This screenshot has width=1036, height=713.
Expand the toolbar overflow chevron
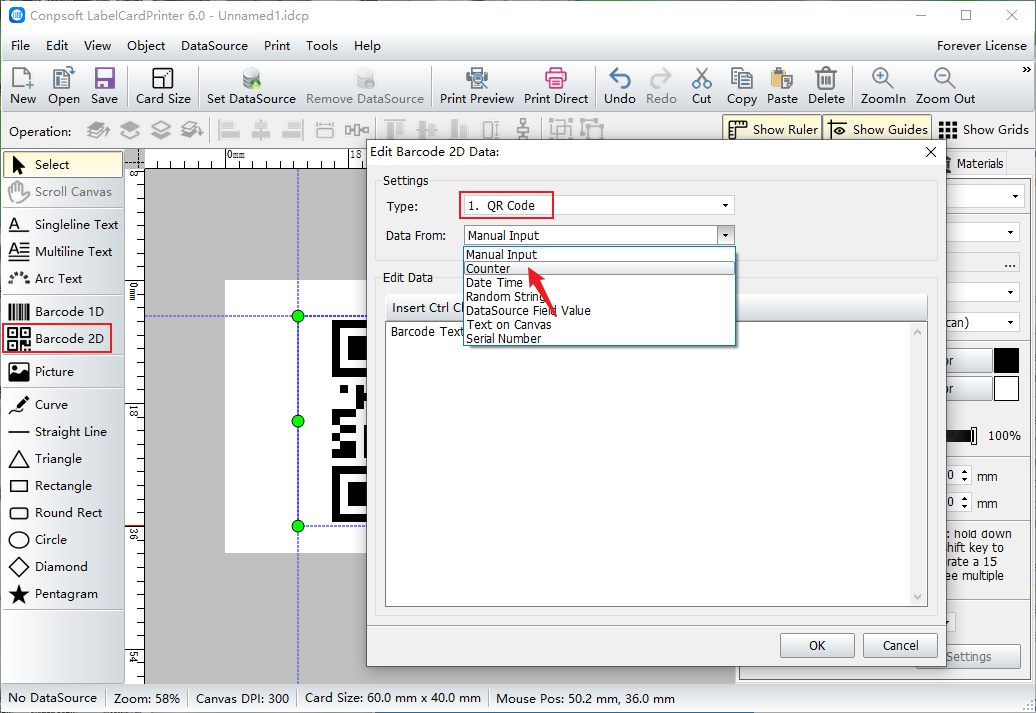[x=1026, y=70]
